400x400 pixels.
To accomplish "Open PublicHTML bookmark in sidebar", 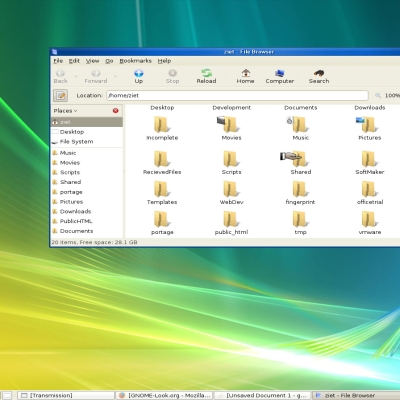I will (87, 221).
